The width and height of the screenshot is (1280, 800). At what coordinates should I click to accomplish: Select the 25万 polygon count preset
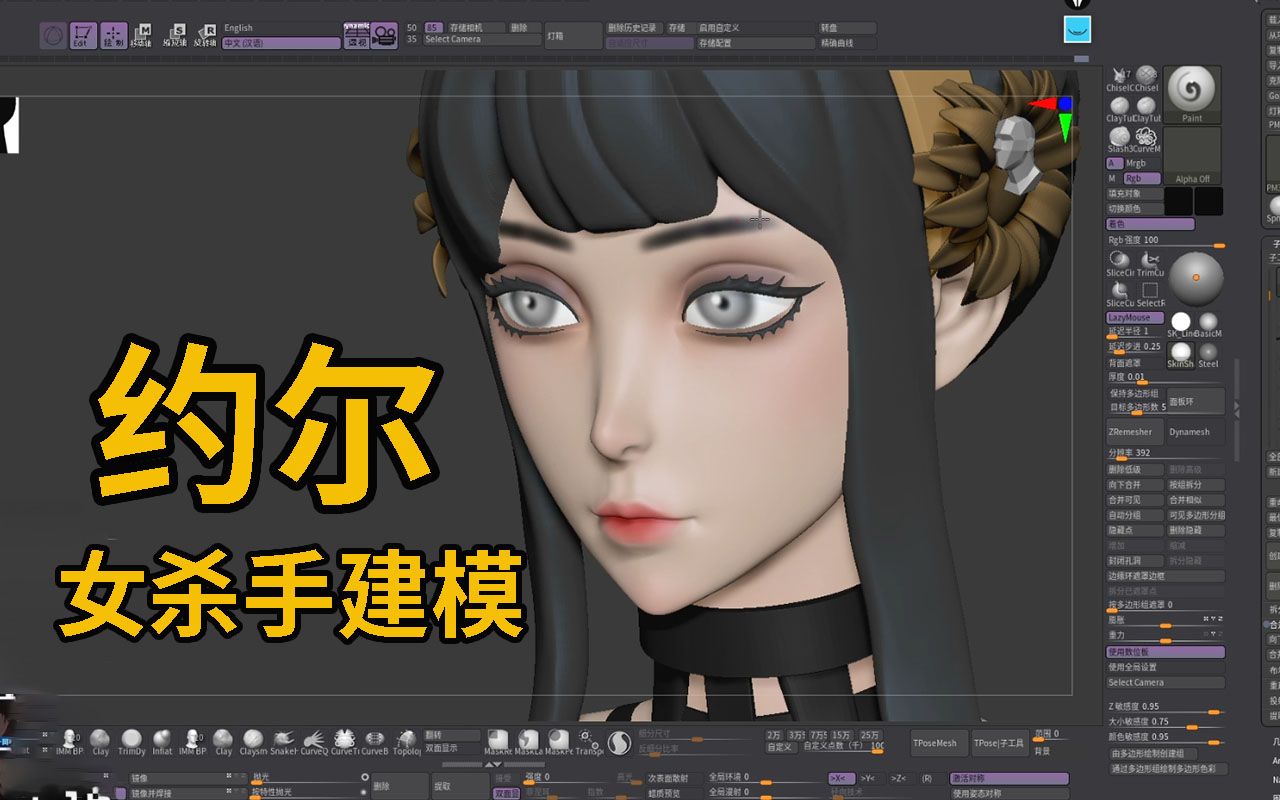[x=870, y=735]
